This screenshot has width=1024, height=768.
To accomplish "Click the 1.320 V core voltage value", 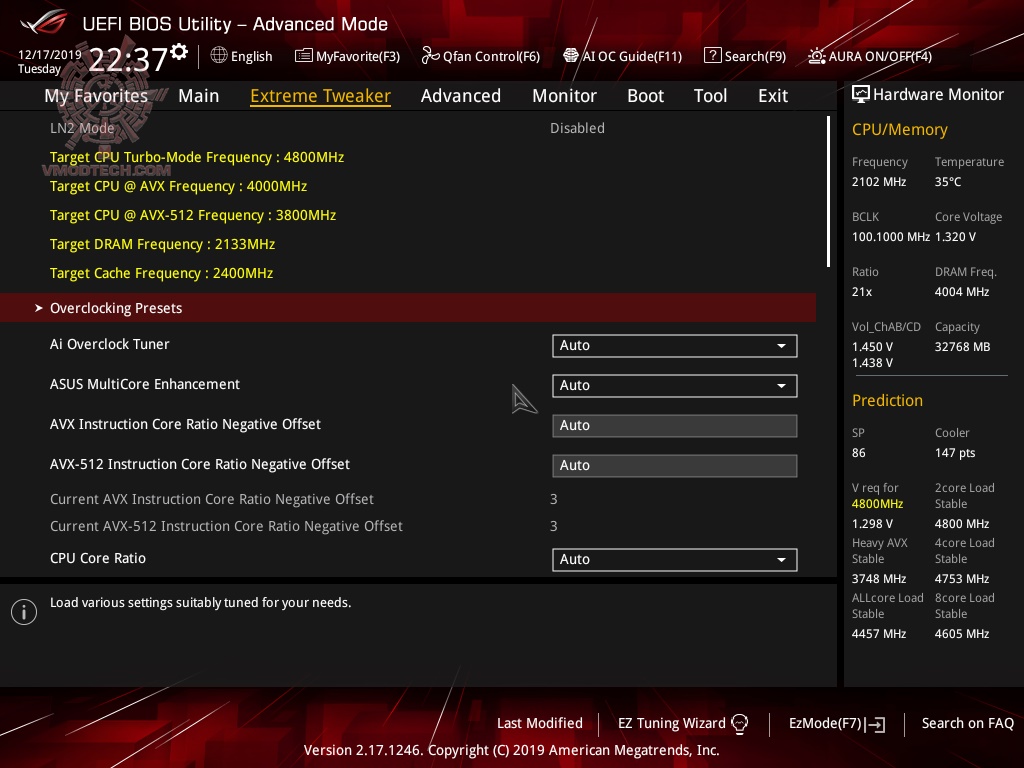I will pyautogui.click(x=955, y=236).
